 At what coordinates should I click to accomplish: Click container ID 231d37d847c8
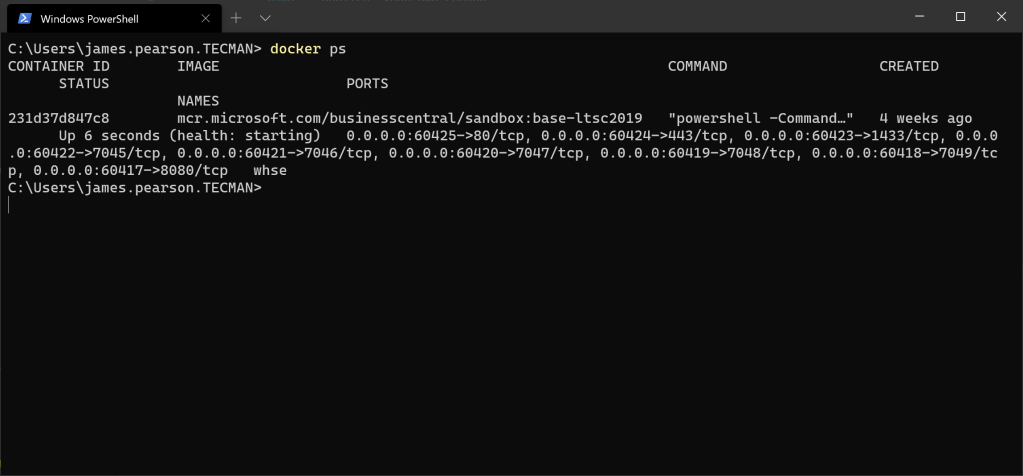(x=58, y=118)
